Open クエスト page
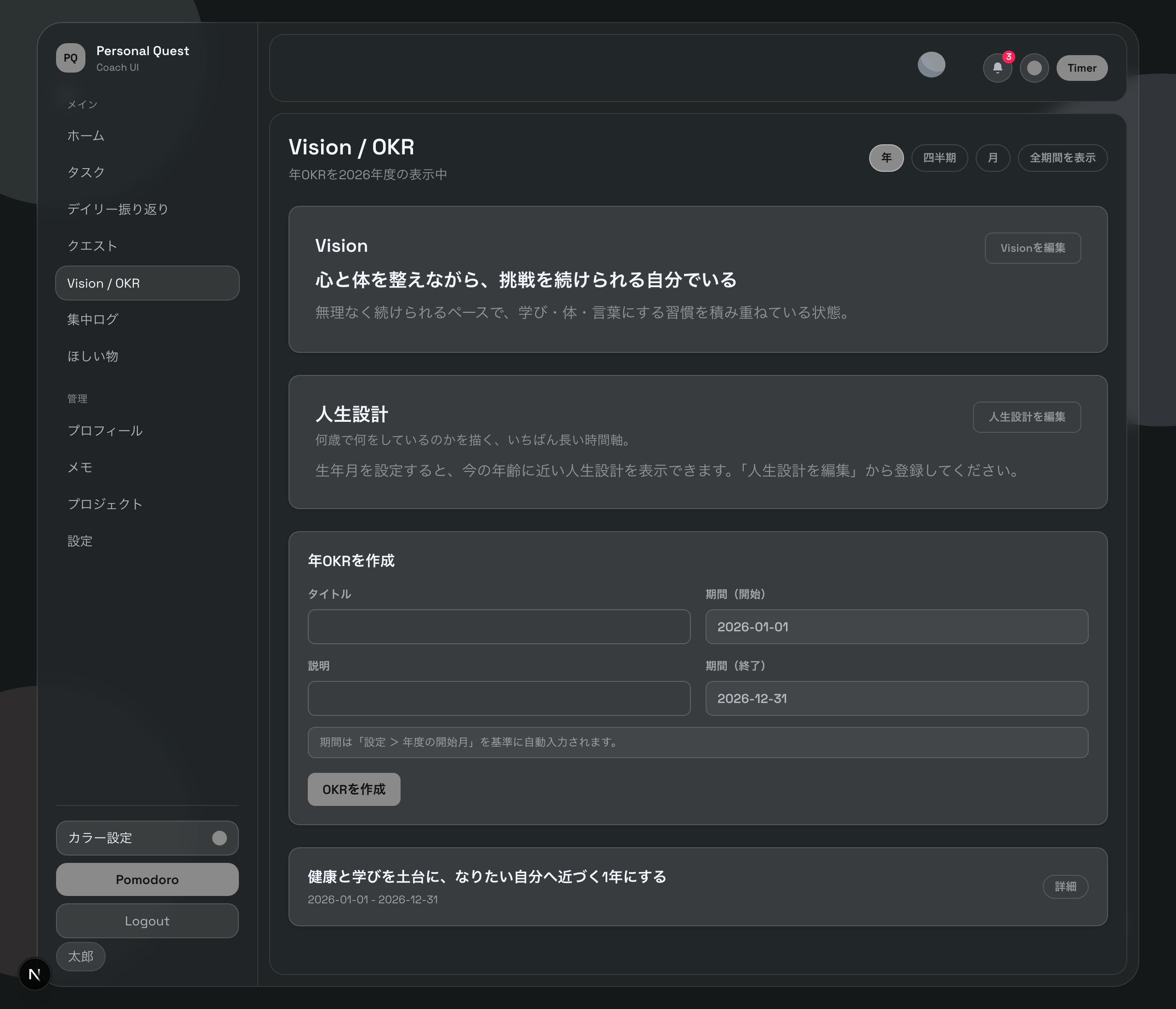 147,246
